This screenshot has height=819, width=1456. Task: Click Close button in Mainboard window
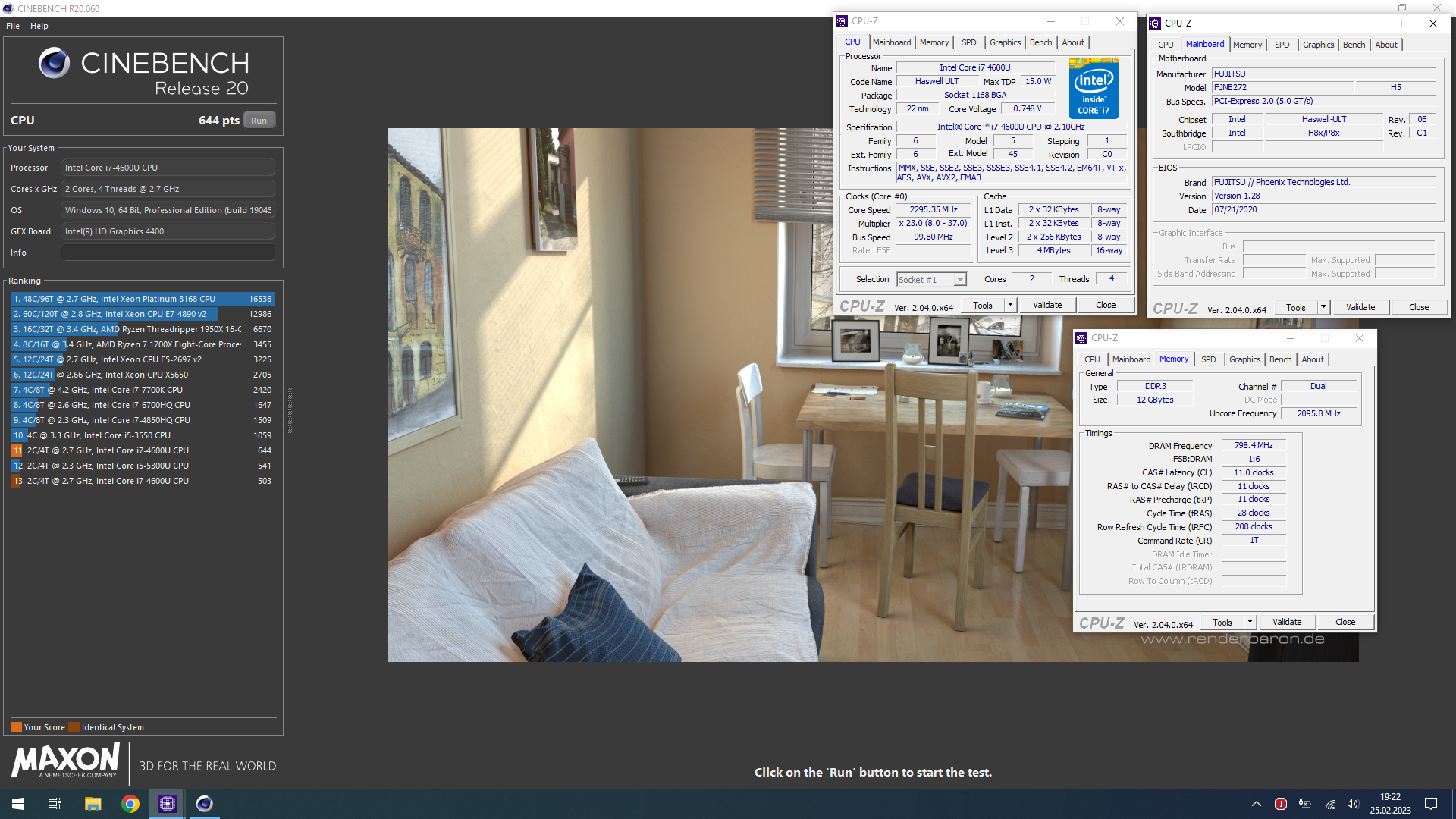1419,307
